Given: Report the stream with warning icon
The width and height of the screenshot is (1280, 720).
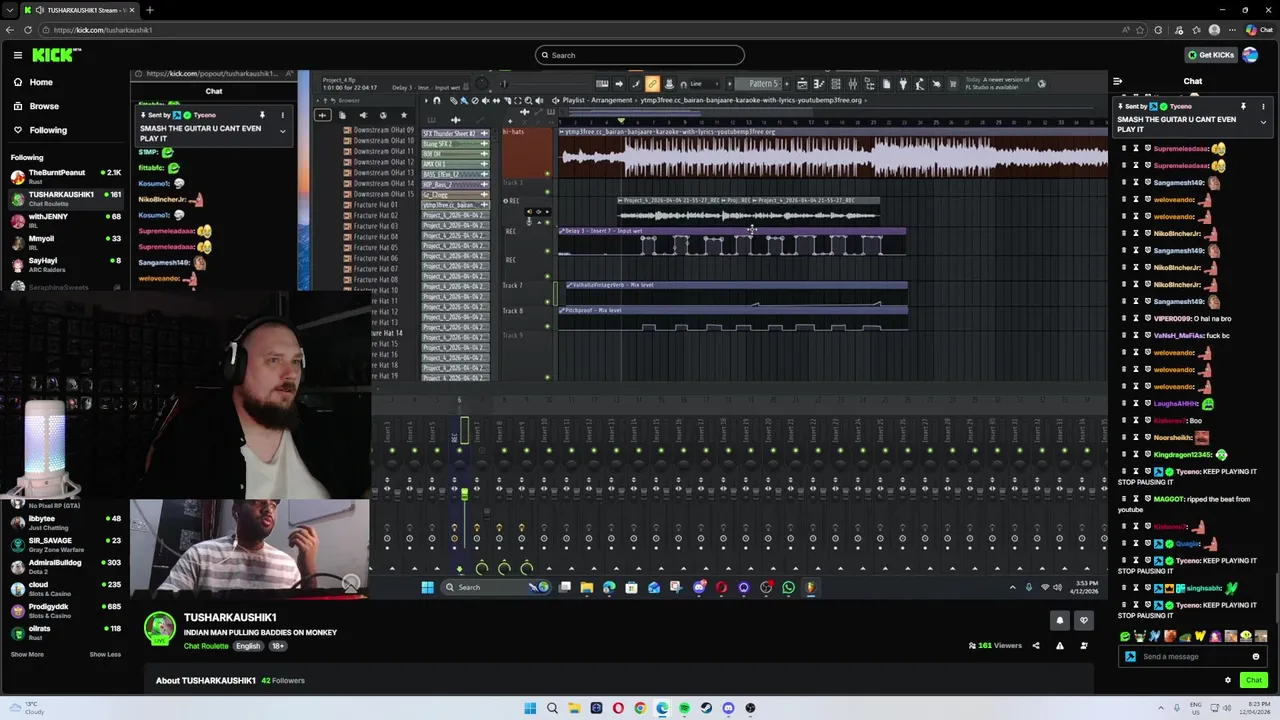Looking at the screenshot, I should click(x=1060, y=646).
